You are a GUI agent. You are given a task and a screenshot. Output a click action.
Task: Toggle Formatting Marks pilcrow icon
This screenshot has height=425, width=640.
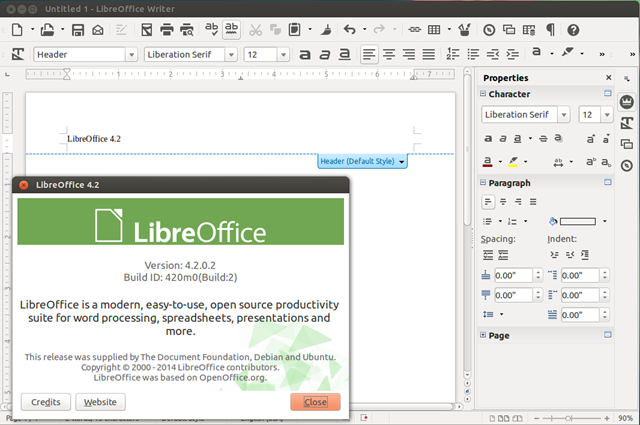[x=550, y=30]
